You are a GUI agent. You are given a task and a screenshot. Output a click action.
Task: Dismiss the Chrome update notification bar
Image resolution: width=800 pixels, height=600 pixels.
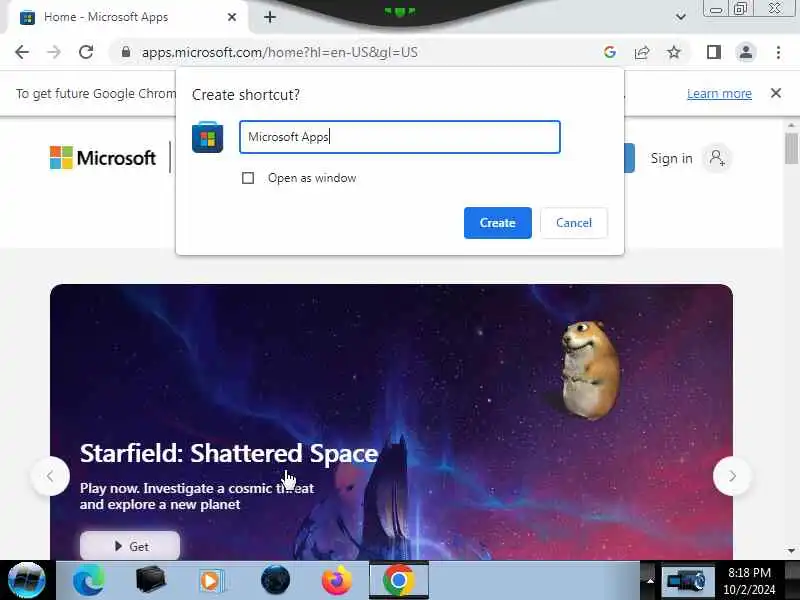pyautogui.click(x=776, y=93)
